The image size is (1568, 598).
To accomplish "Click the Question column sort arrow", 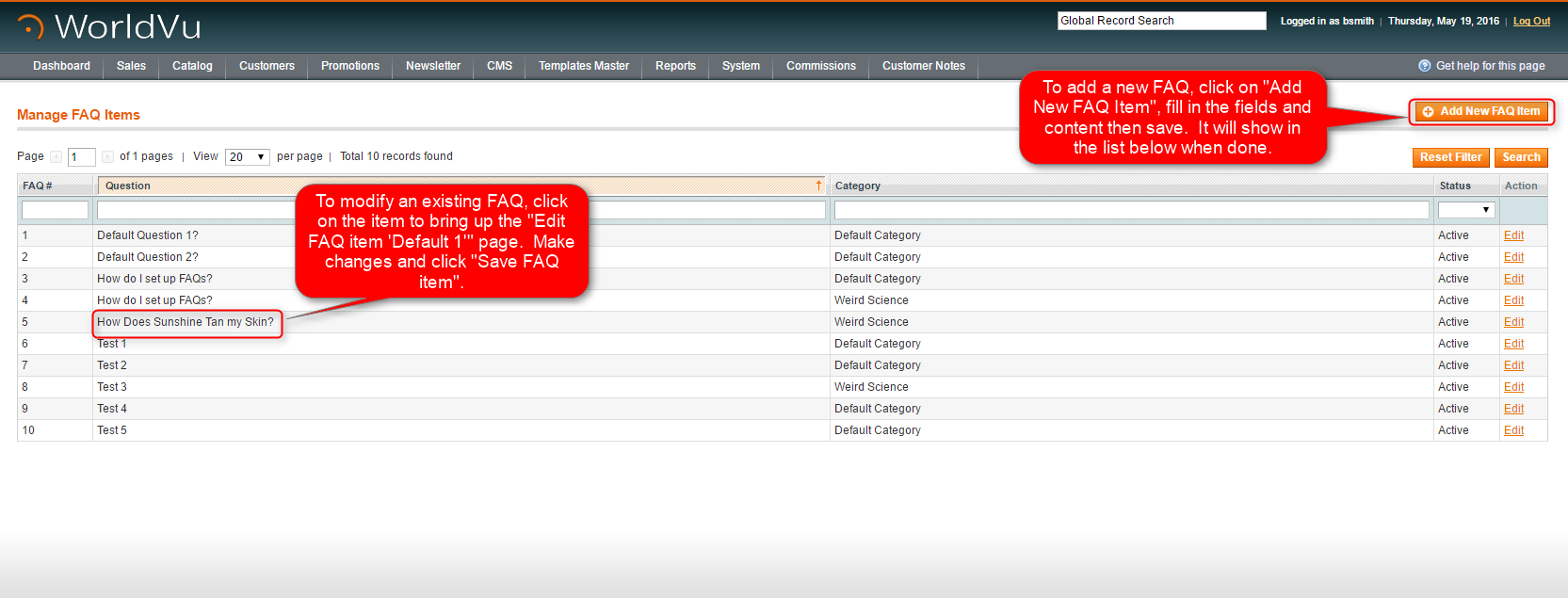I will pos(818,186).
